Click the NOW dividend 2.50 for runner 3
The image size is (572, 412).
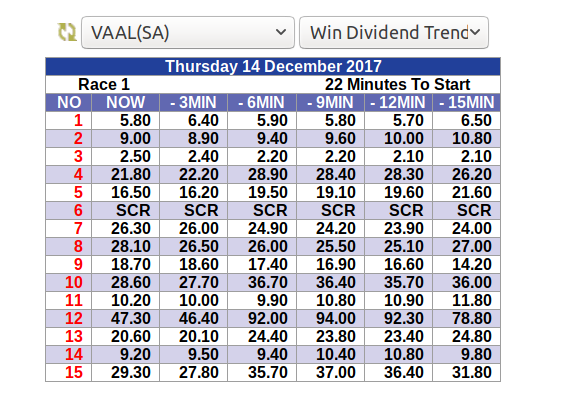point(135,156)
